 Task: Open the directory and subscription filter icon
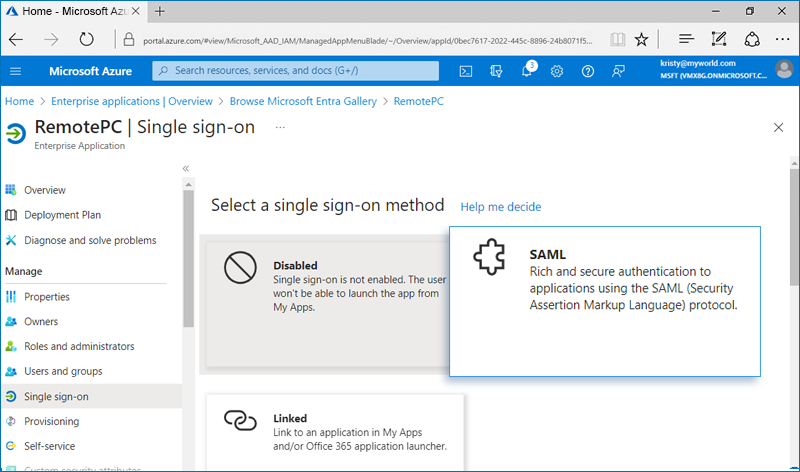496,71
